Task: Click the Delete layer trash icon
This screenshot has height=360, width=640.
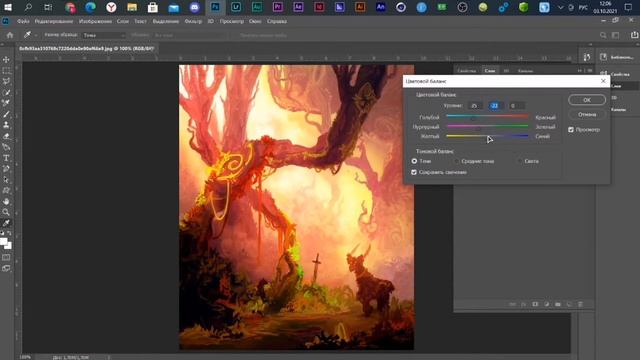Action: tap(580, 304)
